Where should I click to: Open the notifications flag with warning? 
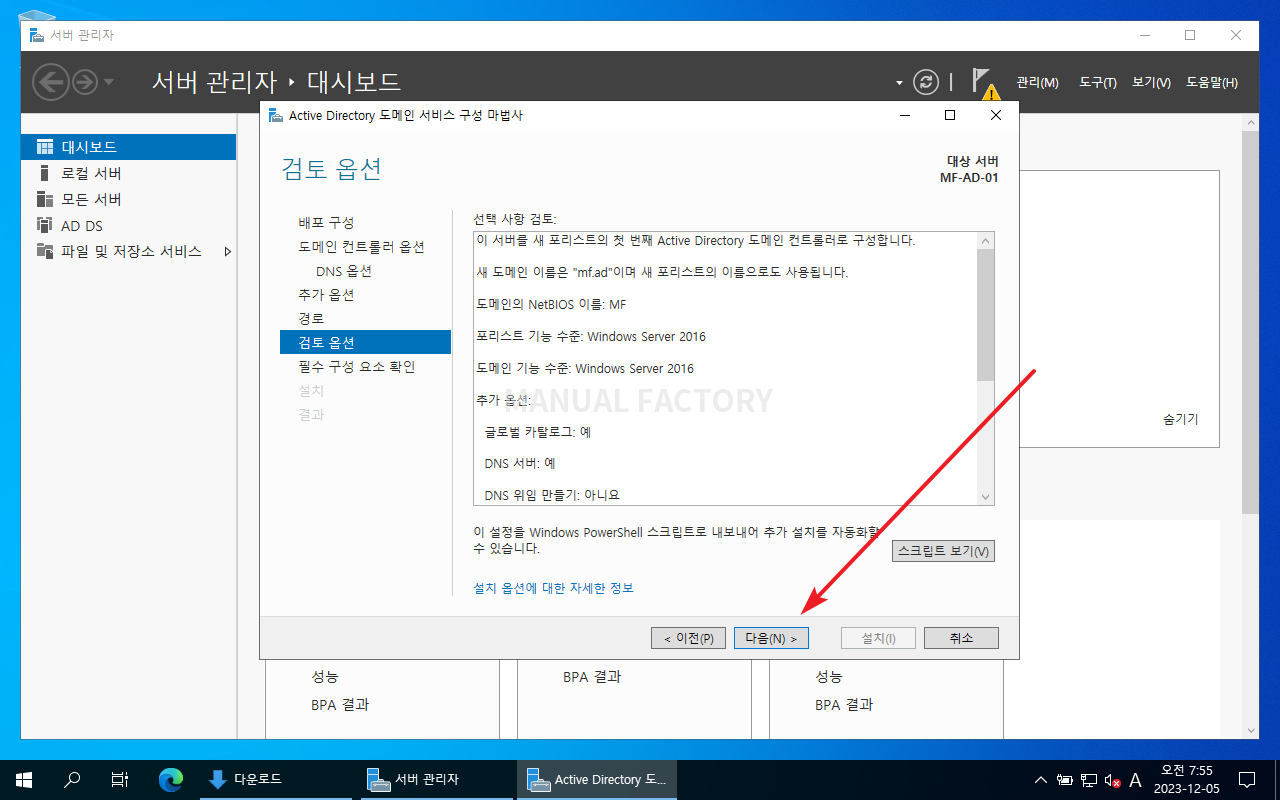click(x=984, y=83)
